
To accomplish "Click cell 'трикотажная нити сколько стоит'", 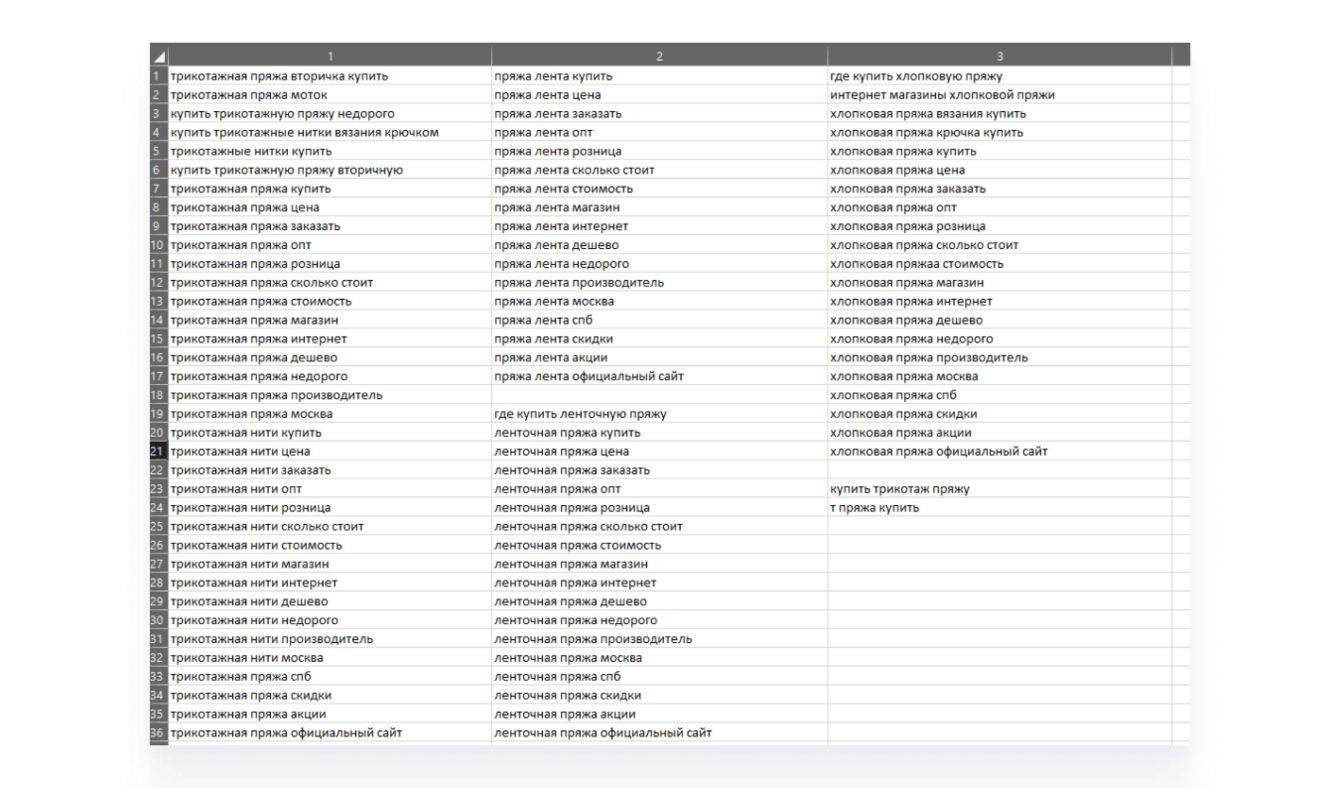I will tap(329, 526).
